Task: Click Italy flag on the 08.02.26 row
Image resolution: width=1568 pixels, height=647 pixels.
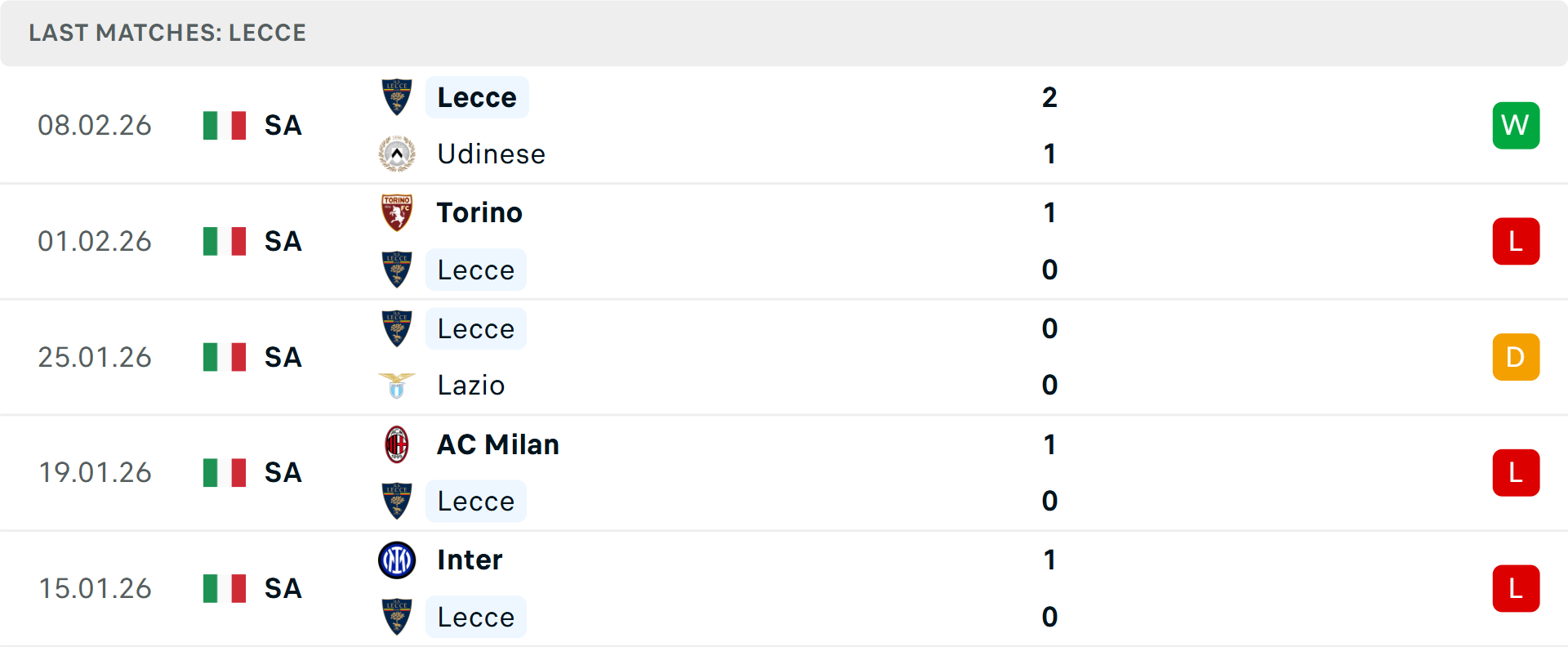Action: click(225, 126)
